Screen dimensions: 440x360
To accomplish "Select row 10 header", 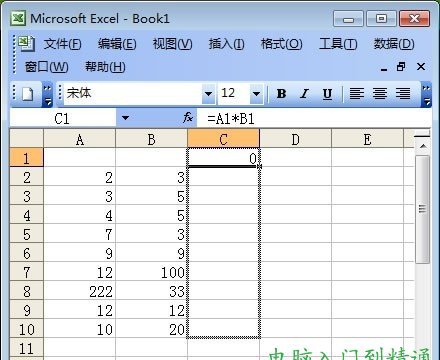I will pyautogui.click(x=26, y=329).
